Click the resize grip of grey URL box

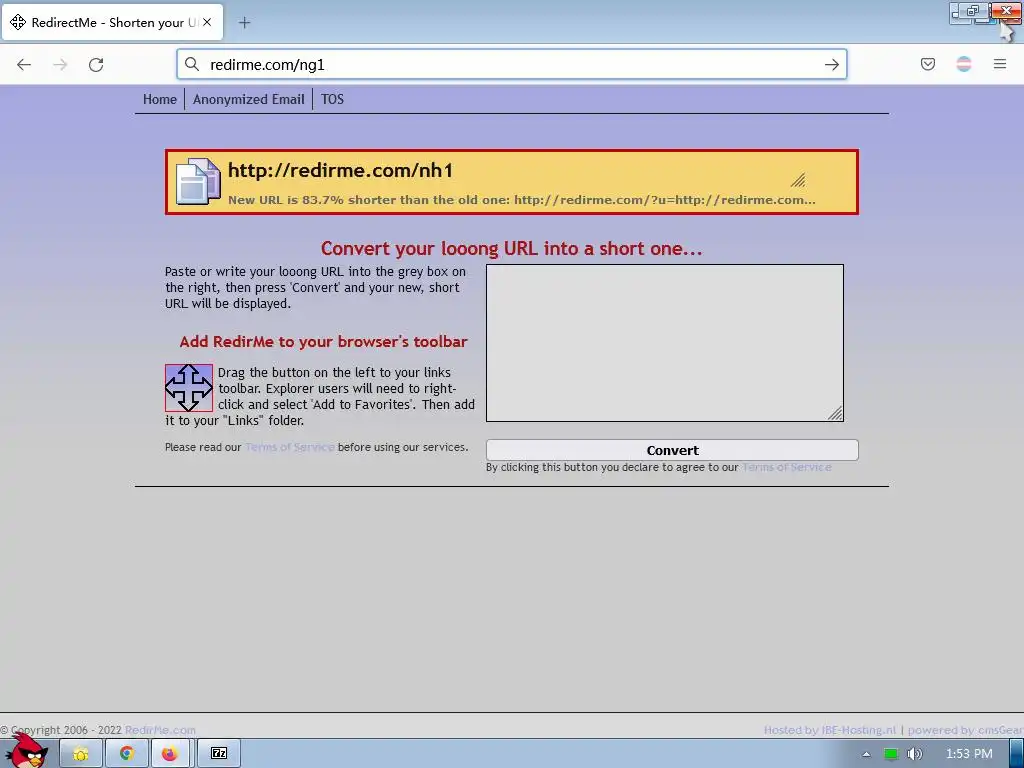pos(835,413)
